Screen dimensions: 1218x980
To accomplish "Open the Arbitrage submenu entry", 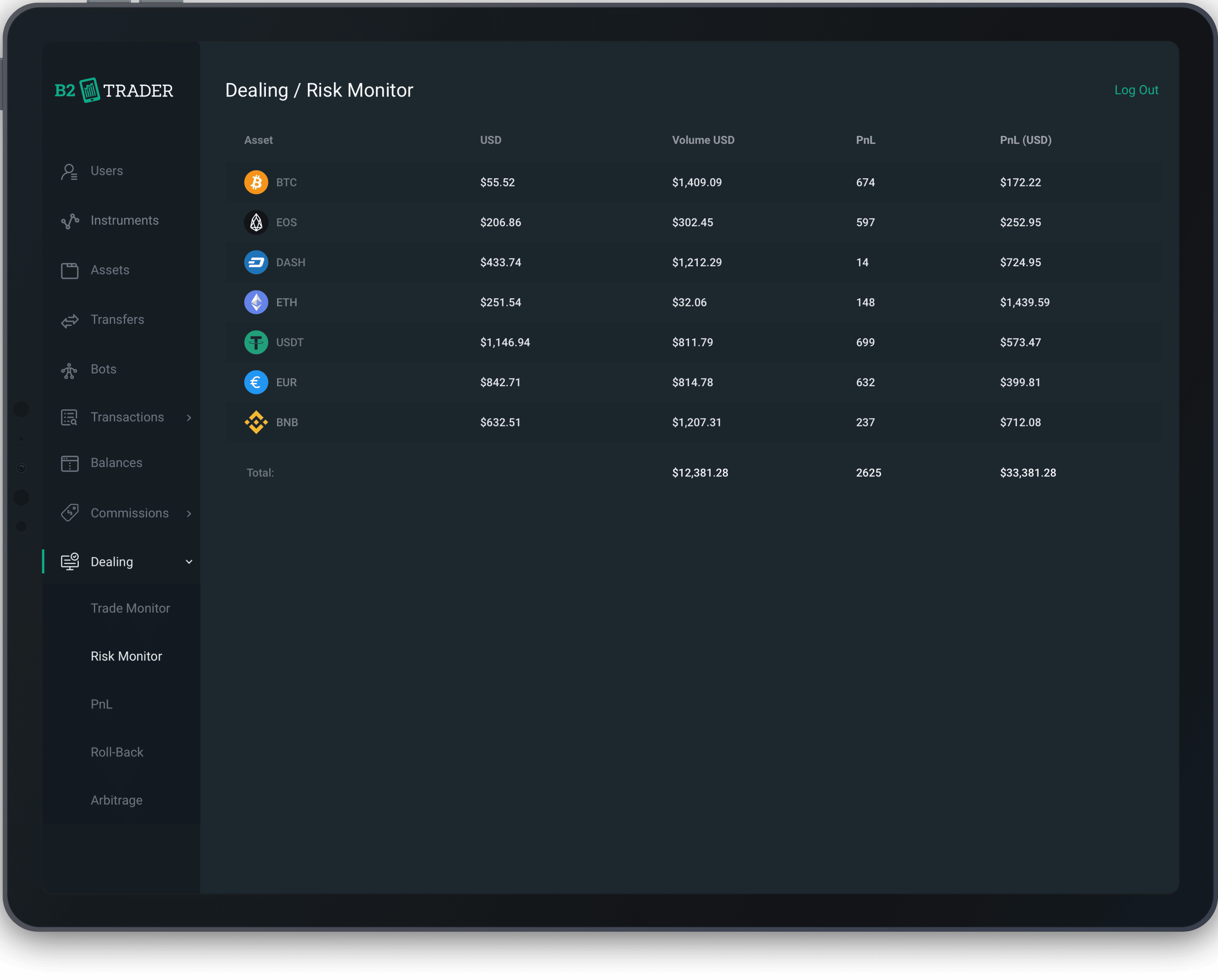I will pos(116,800).
